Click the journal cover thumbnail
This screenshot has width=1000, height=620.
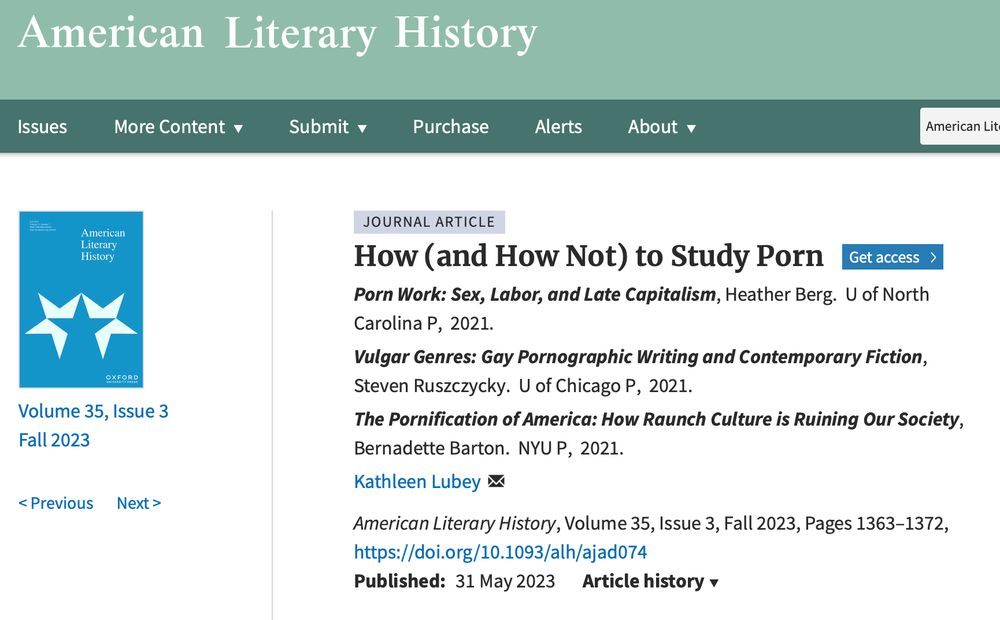(x=81, y=299)
